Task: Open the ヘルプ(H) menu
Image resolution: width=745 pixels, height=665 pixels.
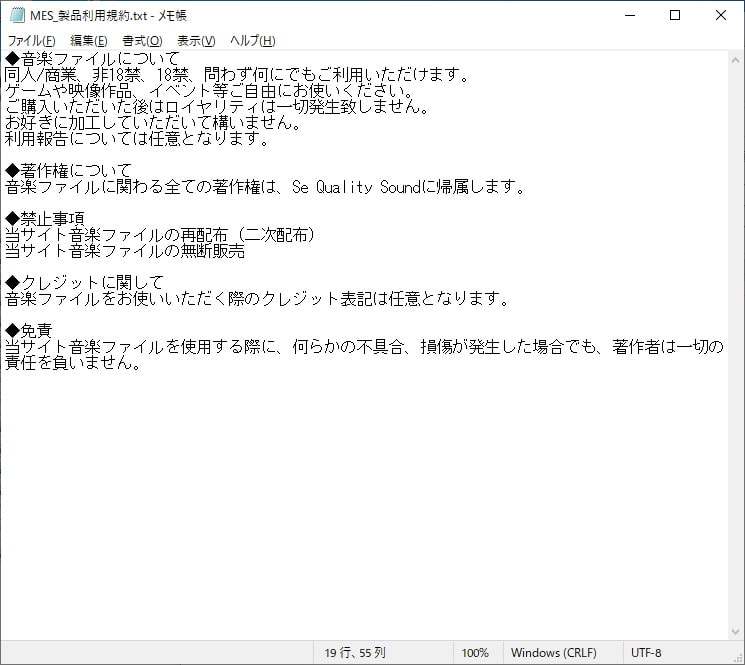Action: coord(252,41)
